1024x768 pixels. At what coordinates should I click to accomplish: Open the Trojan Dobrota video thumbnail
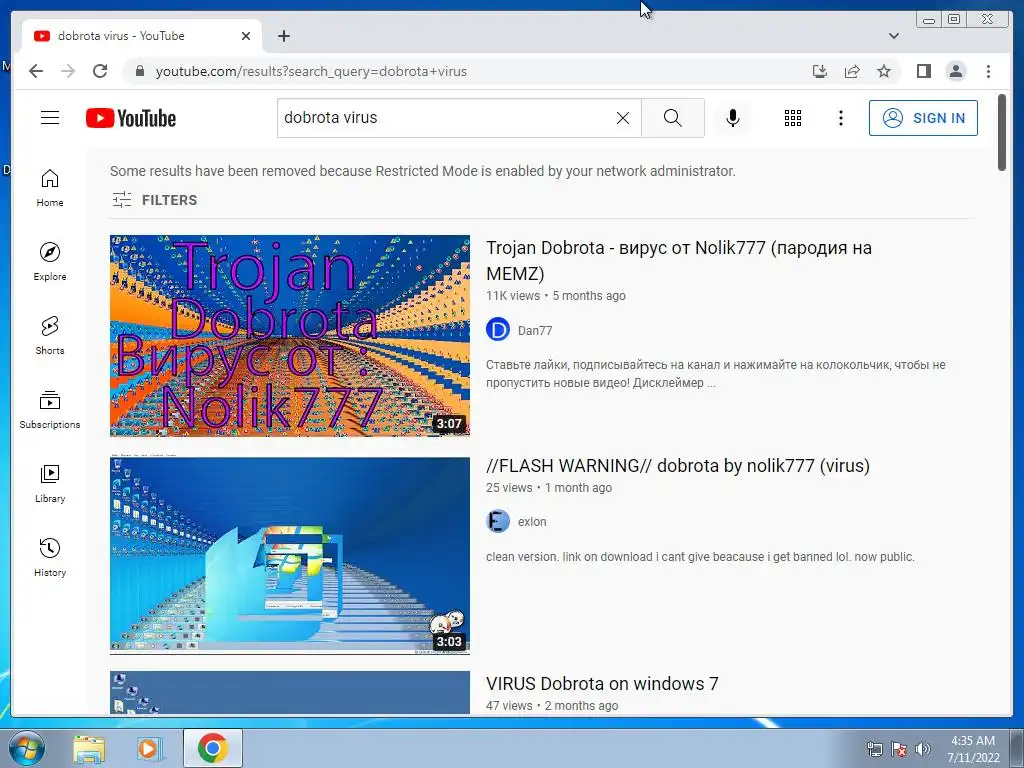pyautogui.click(x=289, y=336)
